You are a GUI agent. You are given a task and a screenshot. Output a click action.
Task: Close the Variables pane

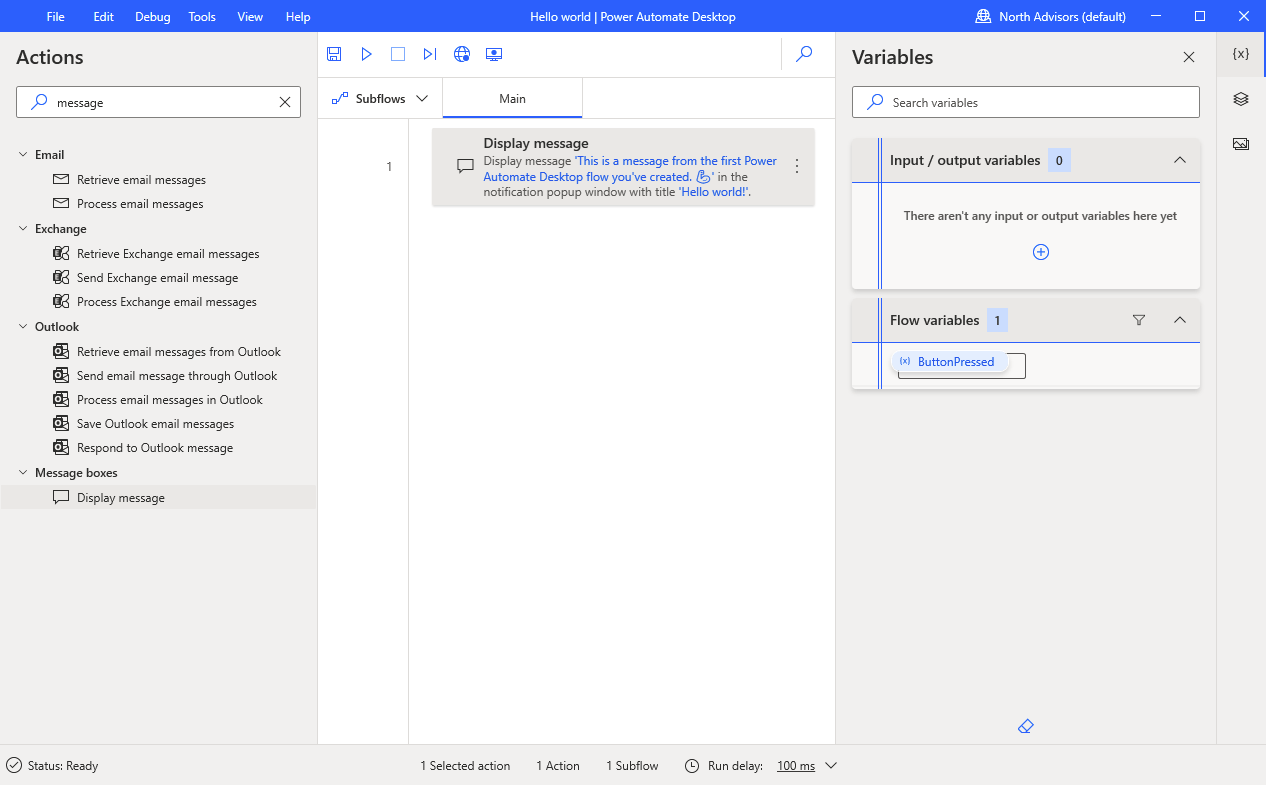1189,57
